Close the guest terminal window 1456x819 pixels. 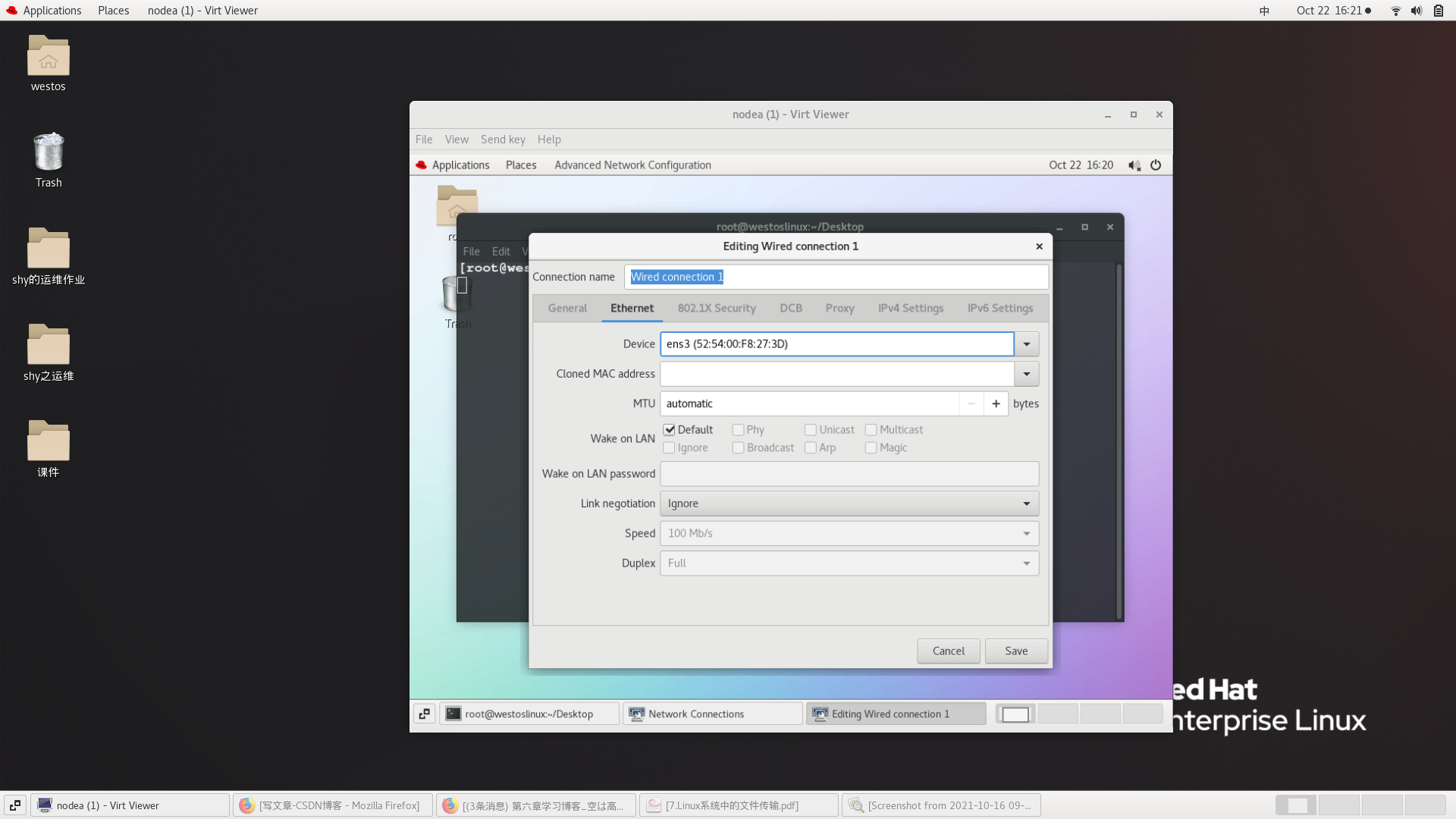click(x=1110, y=227)
